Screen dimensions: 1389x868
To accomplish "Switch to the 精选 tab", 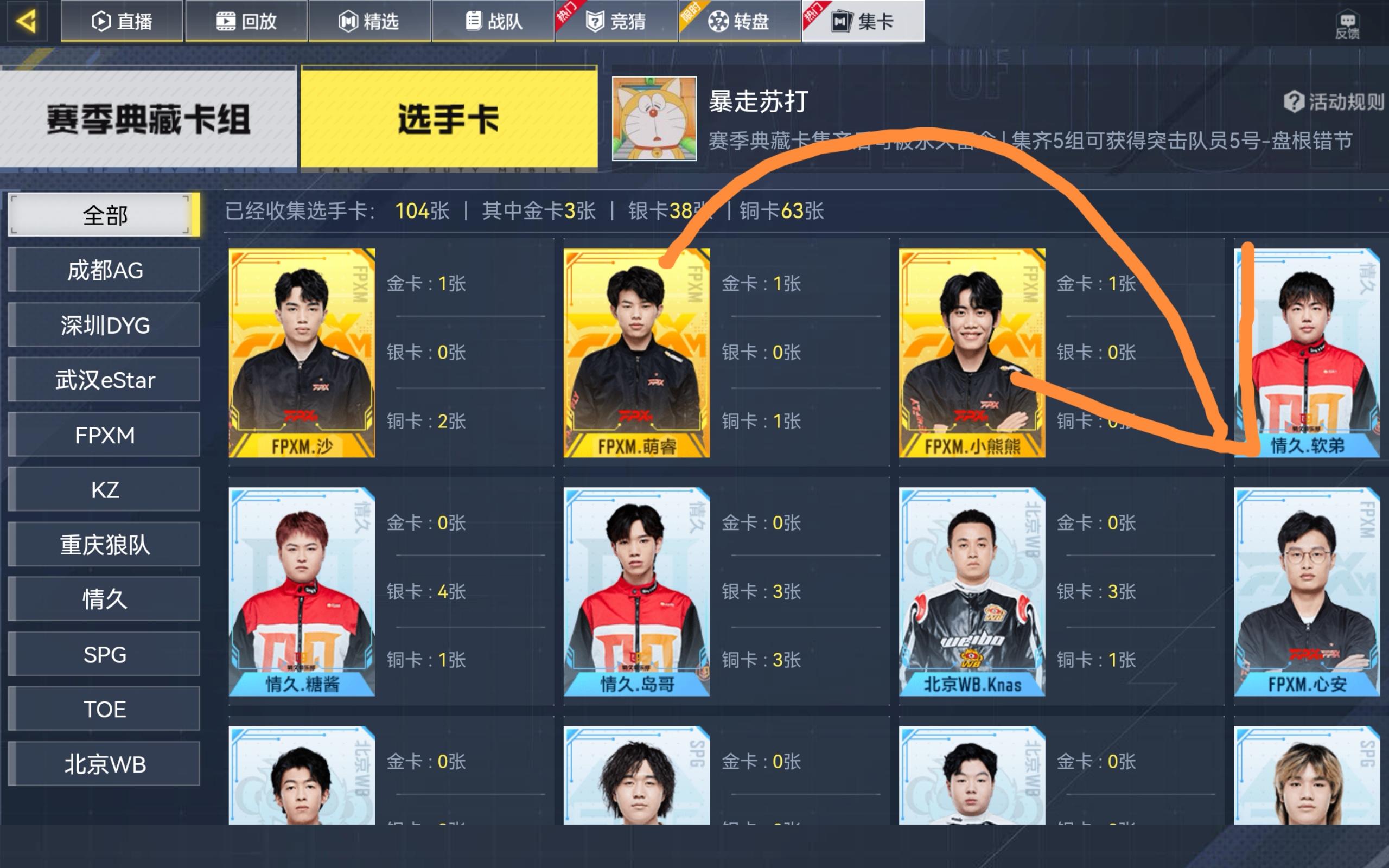I will pyautogui.click(x=369, y=21).
